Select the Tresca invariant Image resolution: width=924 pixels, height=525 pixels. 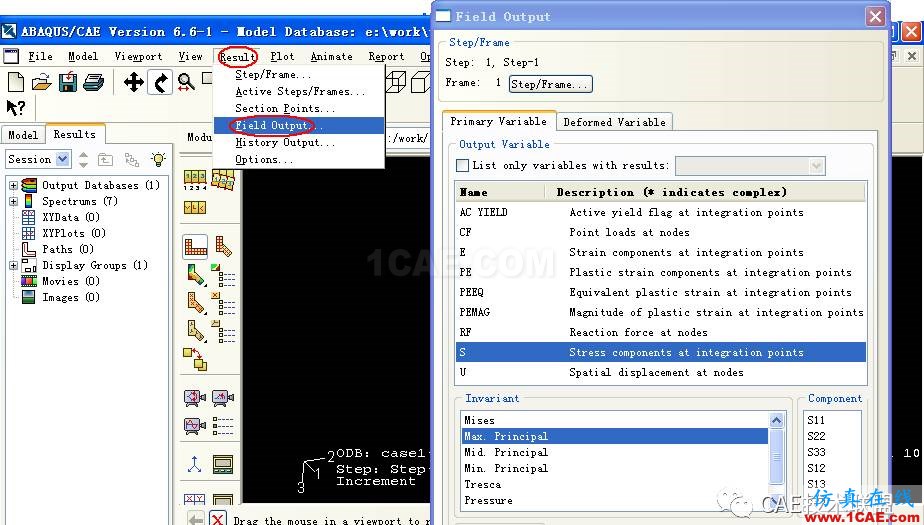615,484
